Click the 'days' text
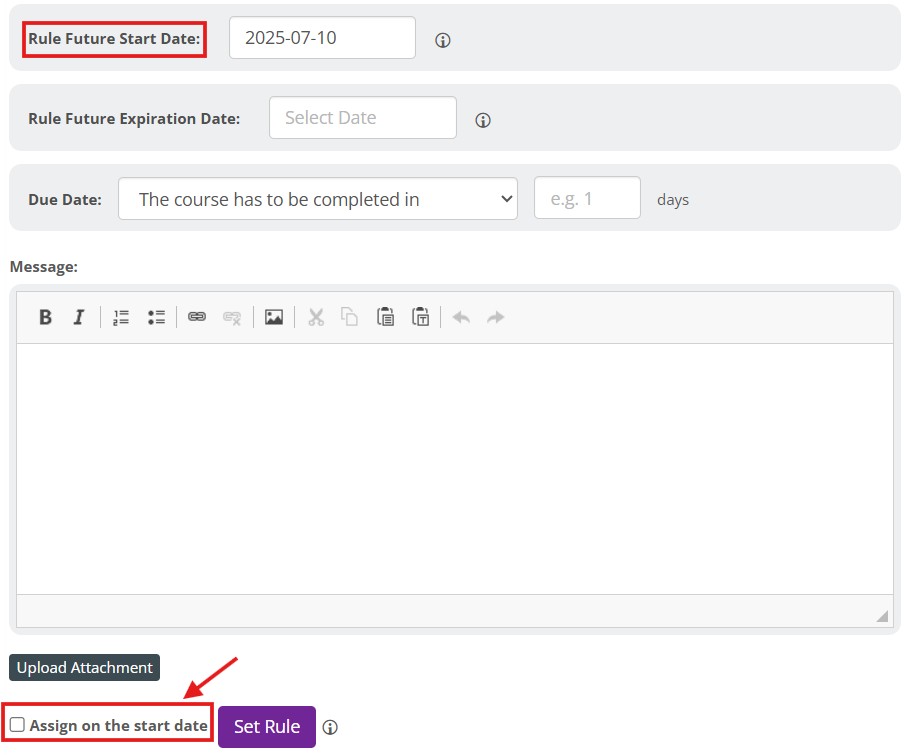 pos(673,200)
